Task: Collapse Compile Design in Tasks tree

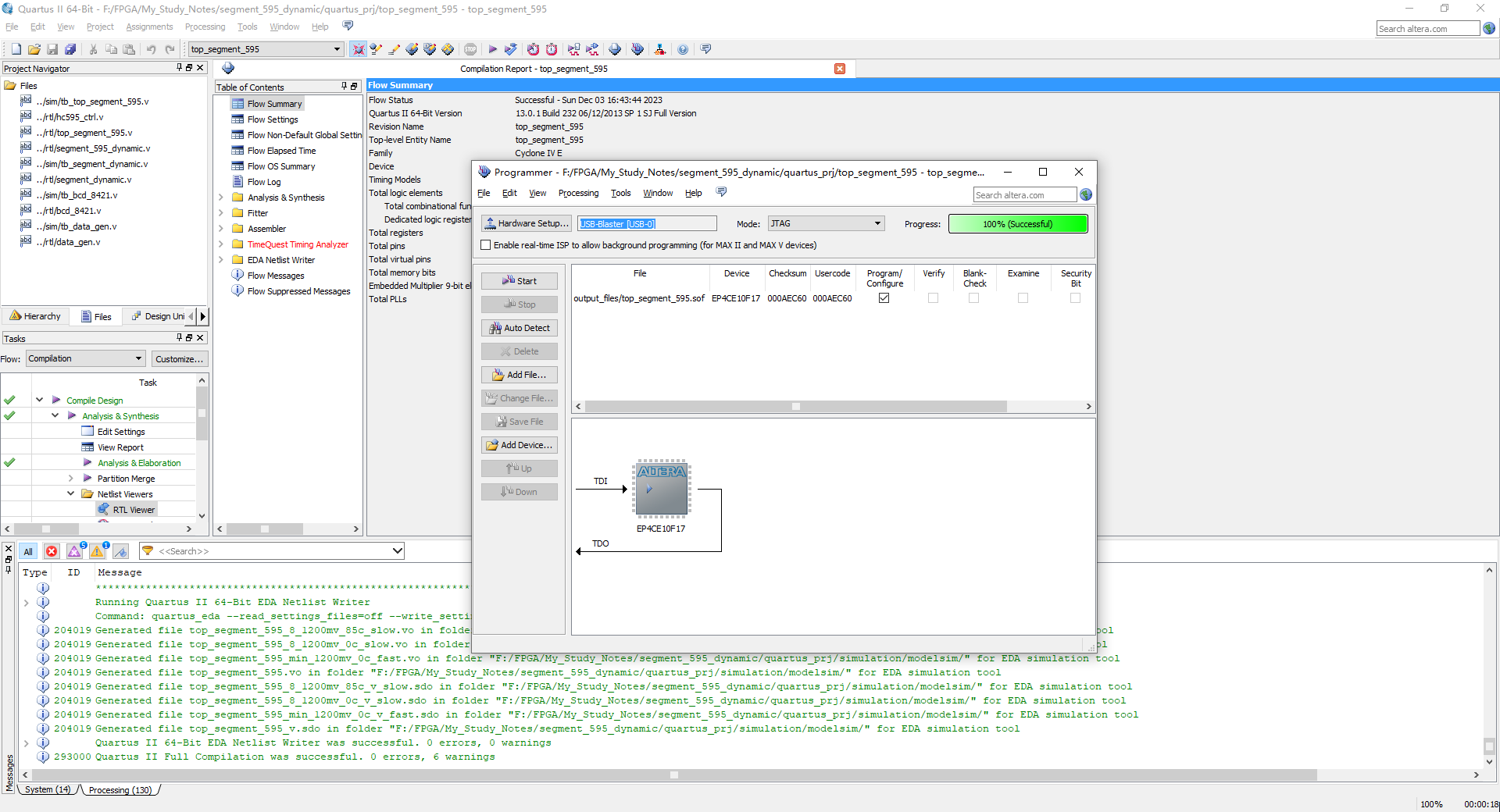Action: coord(39,400)
